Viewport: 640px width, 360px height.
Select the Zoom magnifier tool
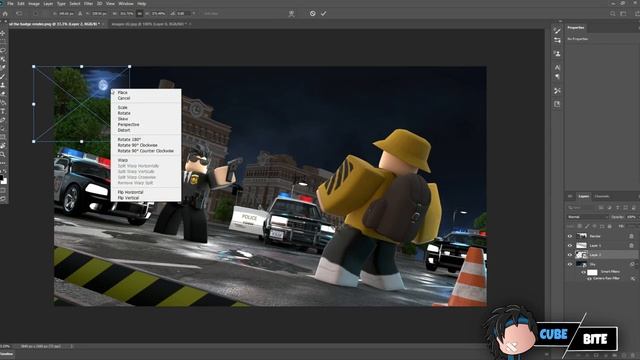point(3,154)
